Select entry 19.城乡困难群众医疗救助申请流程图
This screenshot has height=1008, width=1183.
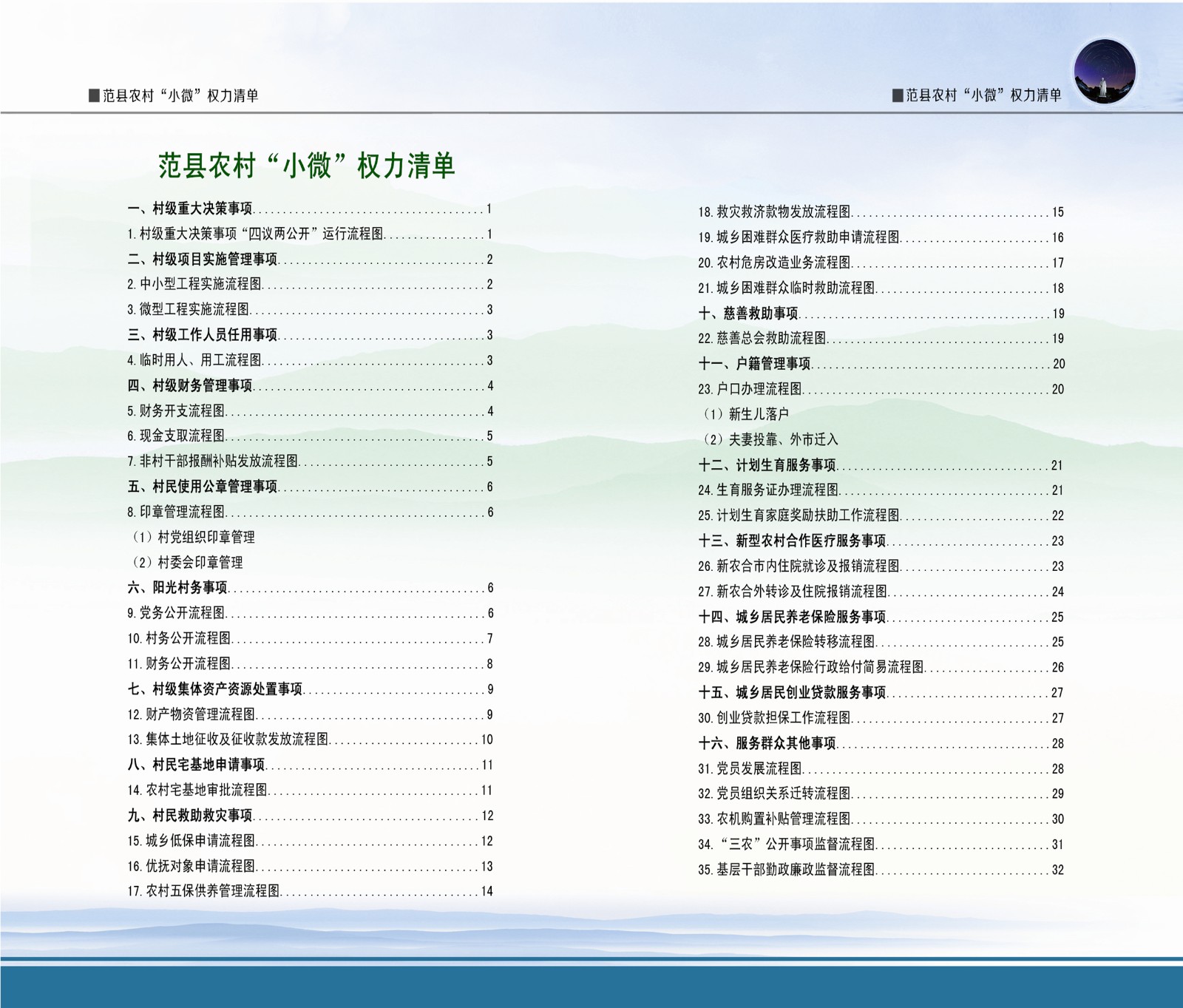click(x=881, y=237)
